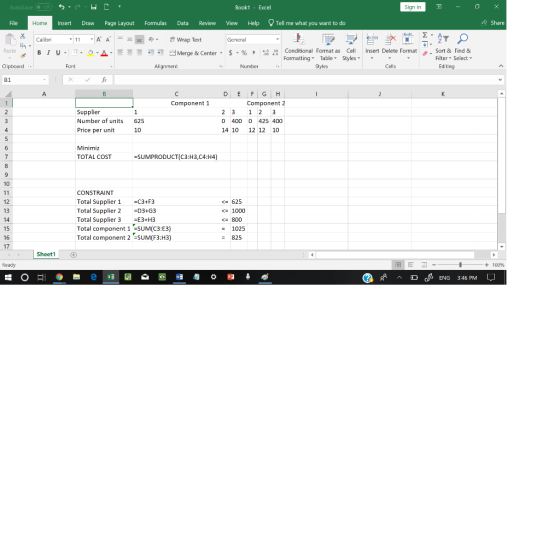Click the Decrease Font Size icon
560x559 pixels.
pos(108,39)
